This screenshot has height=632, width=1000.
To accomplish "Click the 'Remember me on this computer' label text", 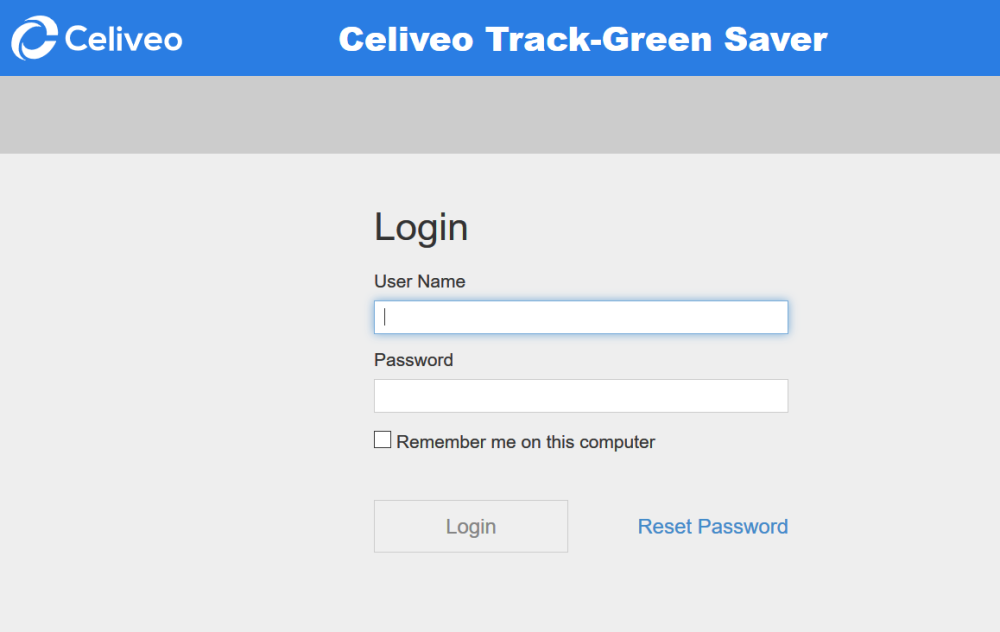I will point(525,442).
